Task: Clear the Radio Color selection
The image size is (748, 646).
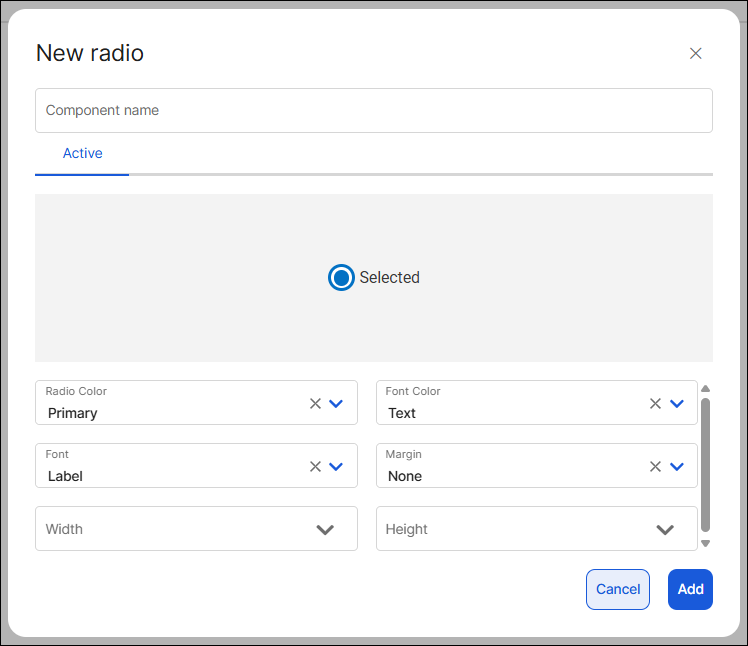Action: tap(315, 404)
